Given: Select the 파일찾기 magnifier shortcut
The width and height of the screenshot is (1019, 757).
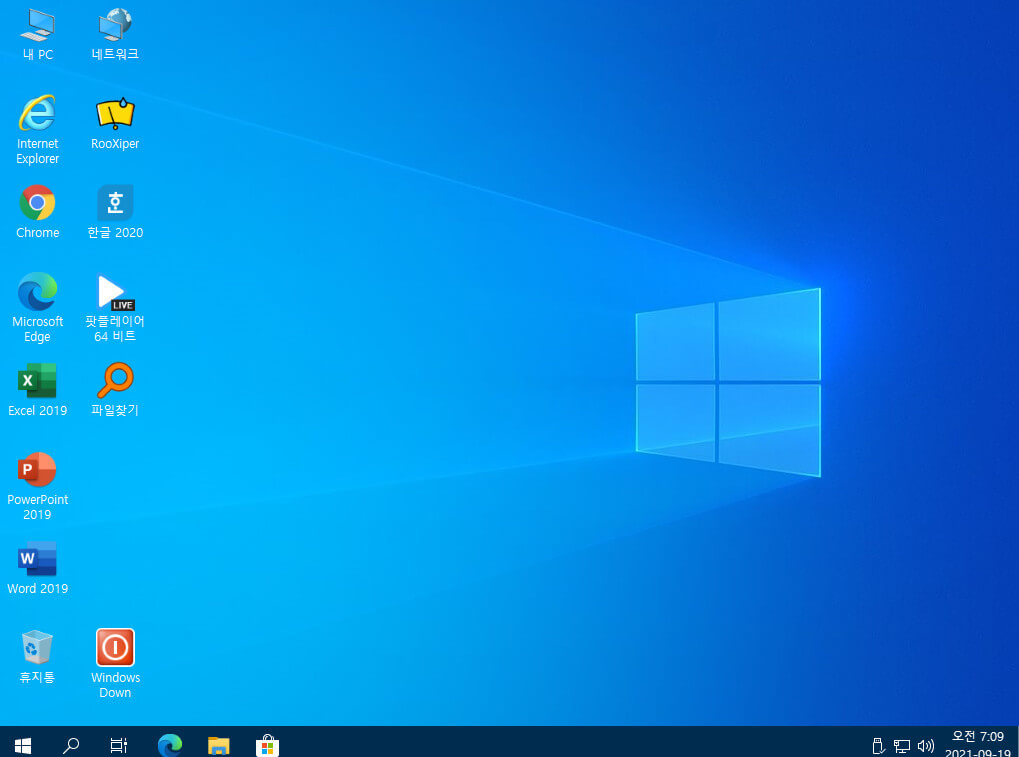Looking at the screenshot, I should (x=115, y=390).
